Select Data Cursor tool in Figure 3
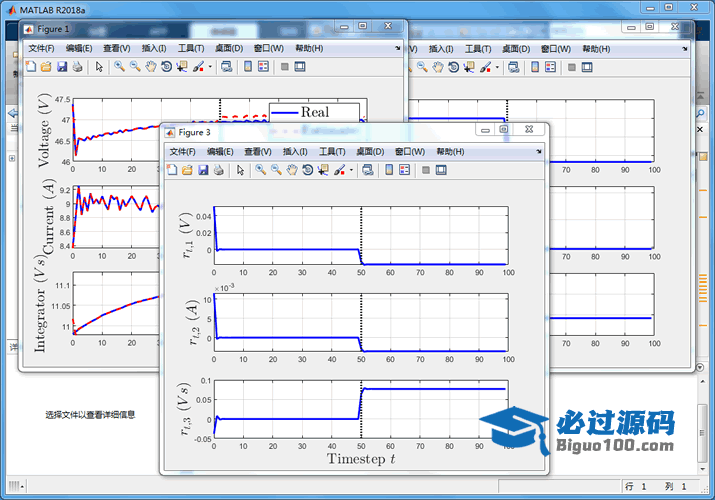This screenshot has height=500, width=715. pos(323,170)
